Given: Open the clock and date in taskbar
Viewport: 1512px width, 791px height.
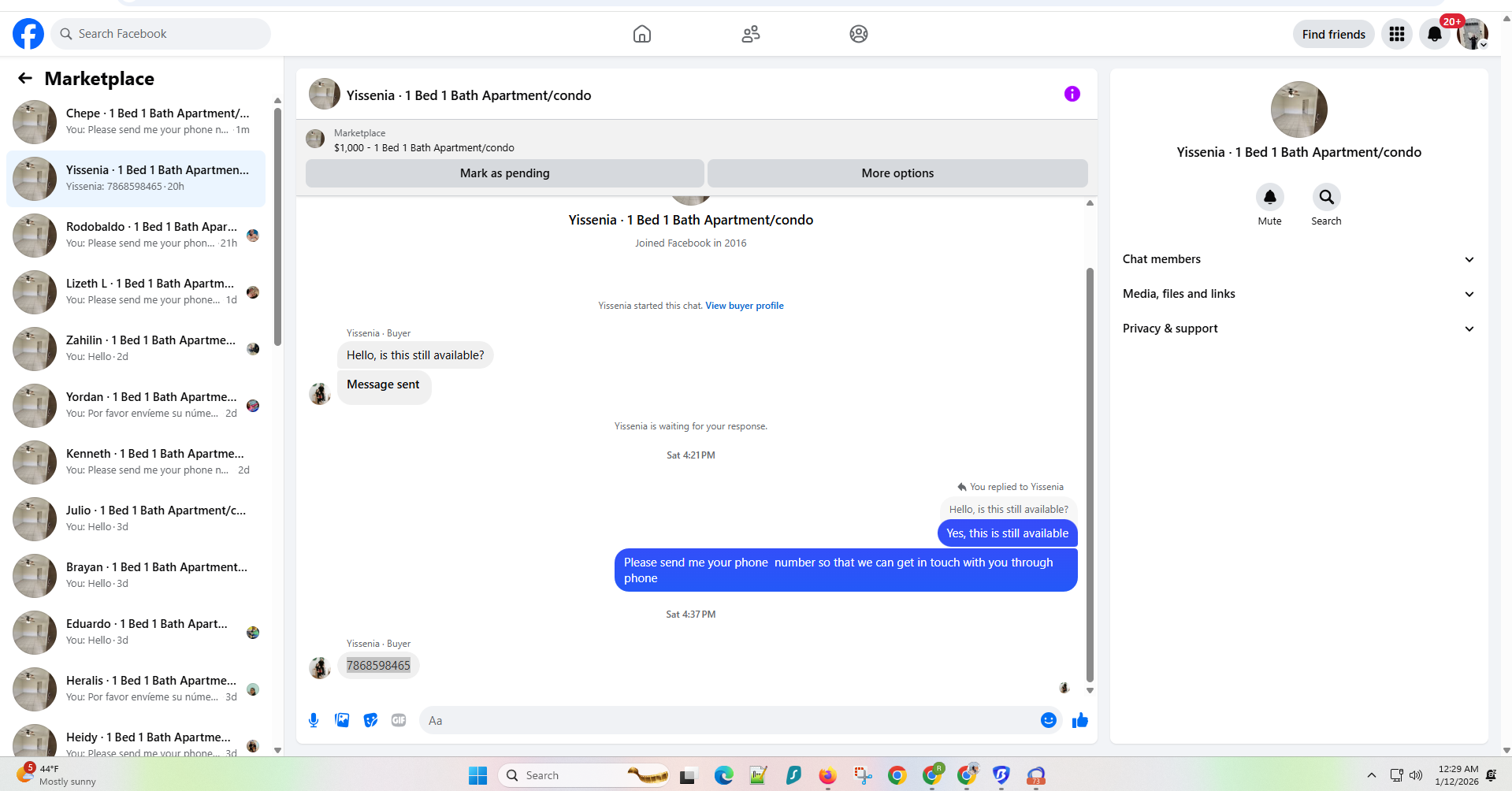Looking at the screenshot, I should [x=1457, y=775].
